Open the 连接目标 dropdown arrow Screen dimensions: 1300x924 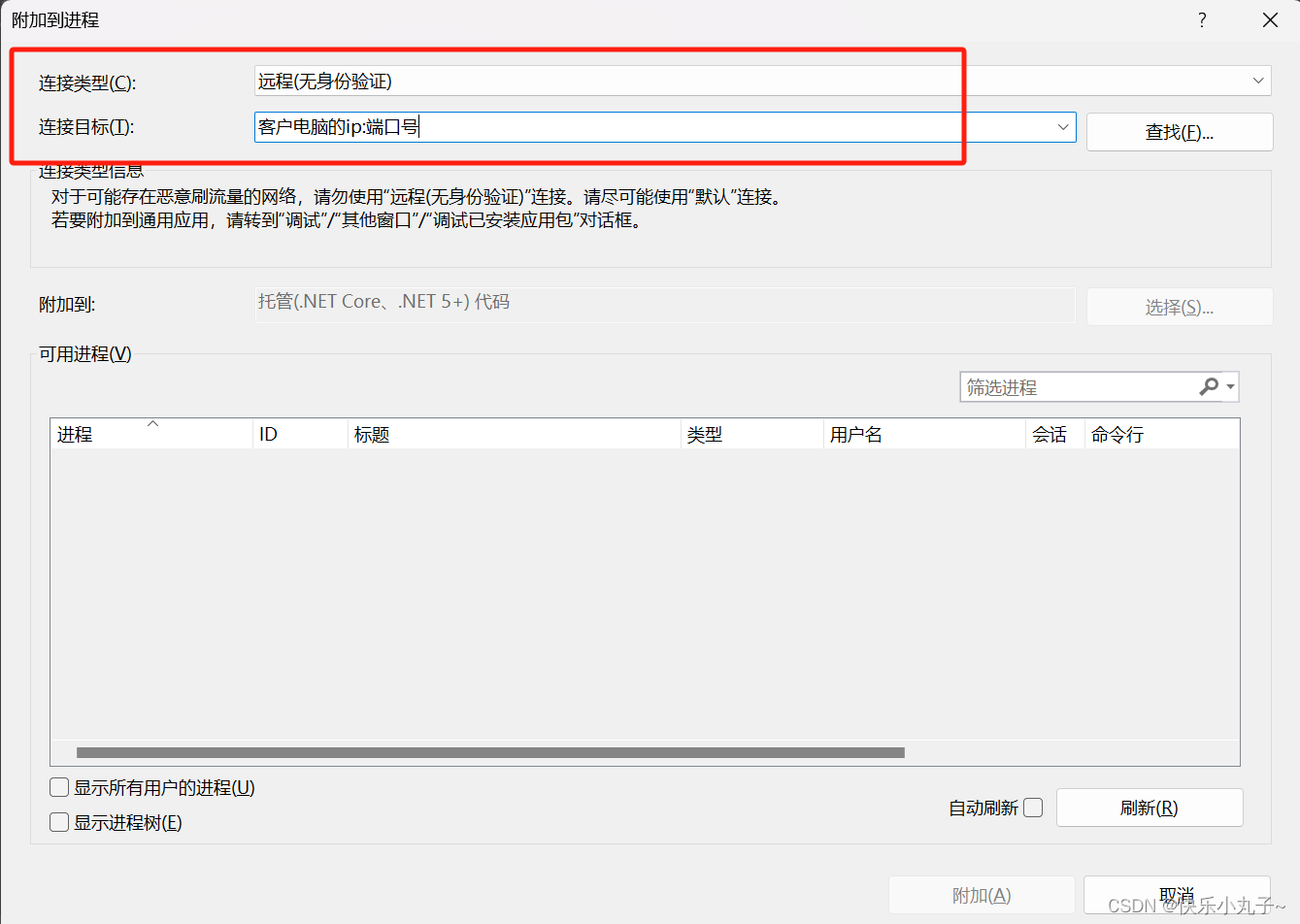(1063, 126)
